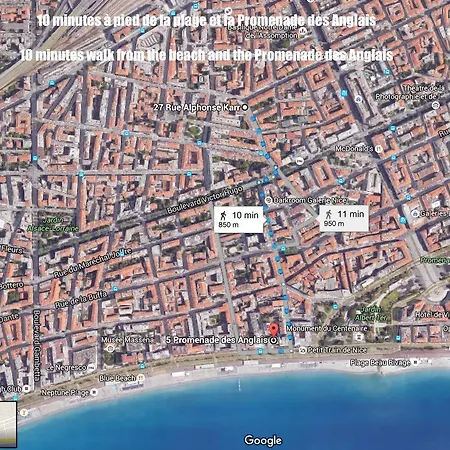Select the Neptune Plage beach icon
Image resolution: width=450 pixels, height=450 pixels.
tap(94, 392)
